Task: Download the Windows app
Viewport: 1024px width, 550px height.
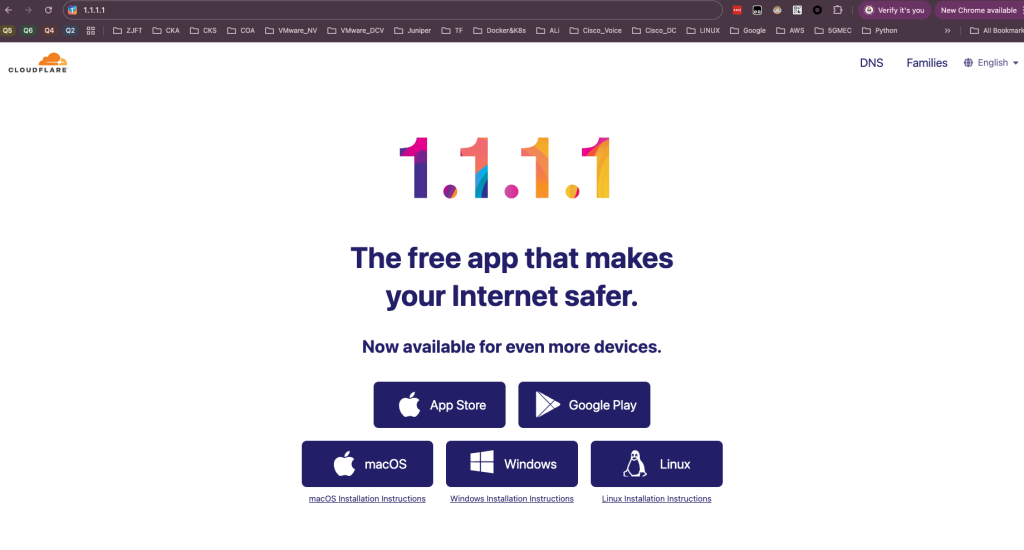Action: coord(512,464)
